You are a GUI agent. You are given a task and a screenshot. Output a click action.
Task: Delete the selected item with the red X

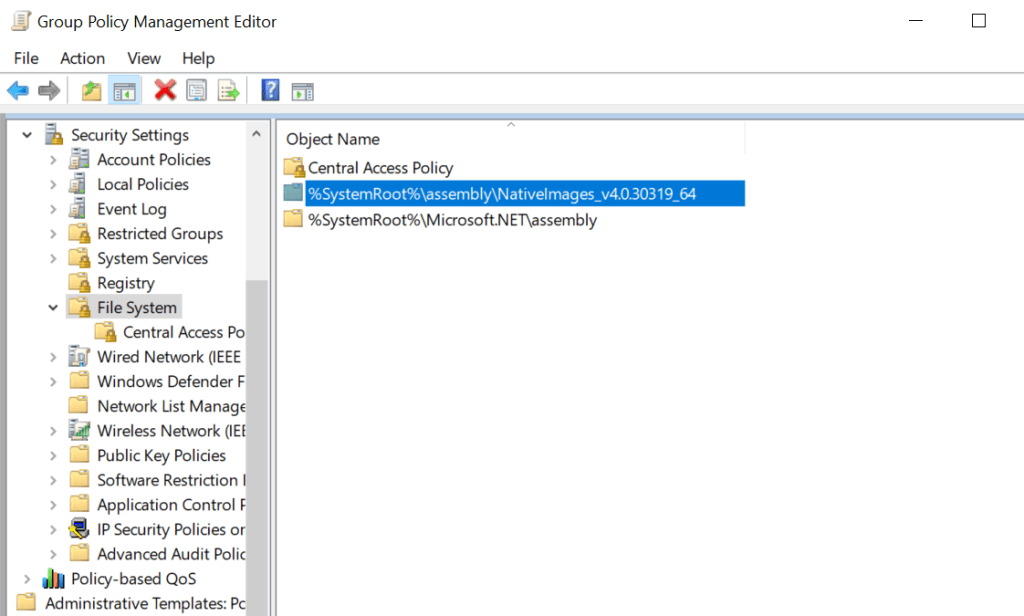pyautogui.click(x=165, y=91)
